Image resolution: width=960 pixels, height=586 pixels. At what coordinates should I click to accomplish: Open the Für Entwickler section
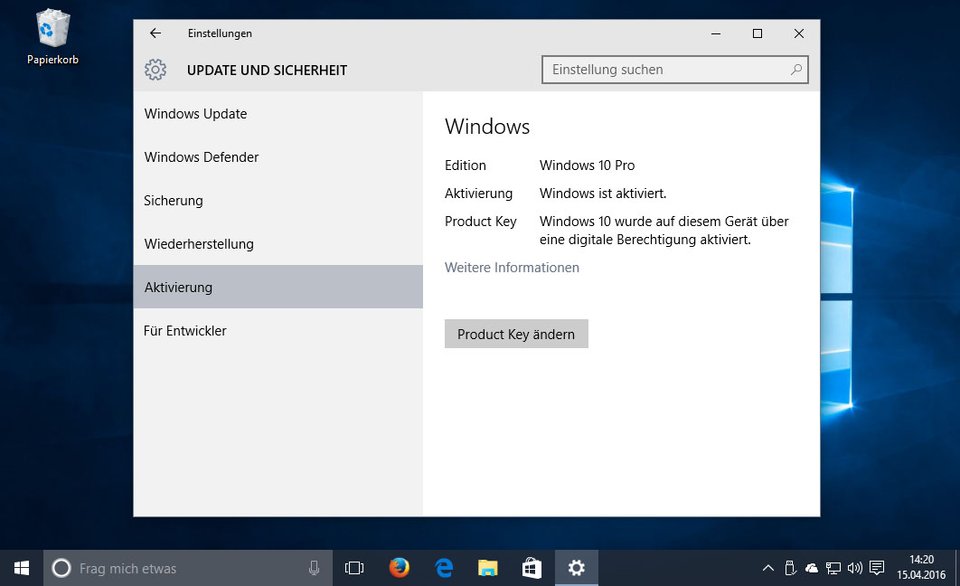(x=278, y=331)
